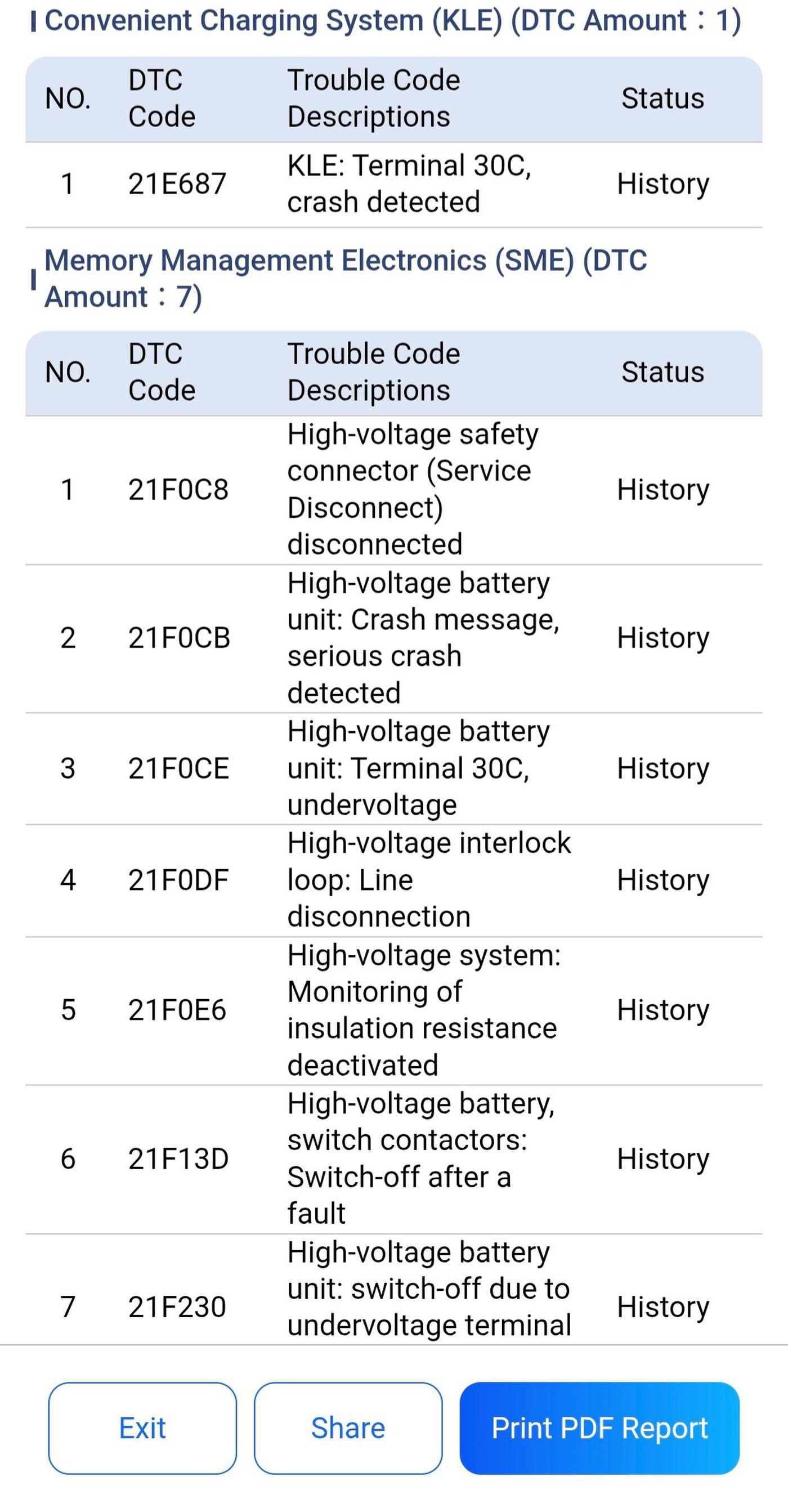Click Status column header in SME table
The height and width of the screenshot is (1512, 788).
(663, 372)
